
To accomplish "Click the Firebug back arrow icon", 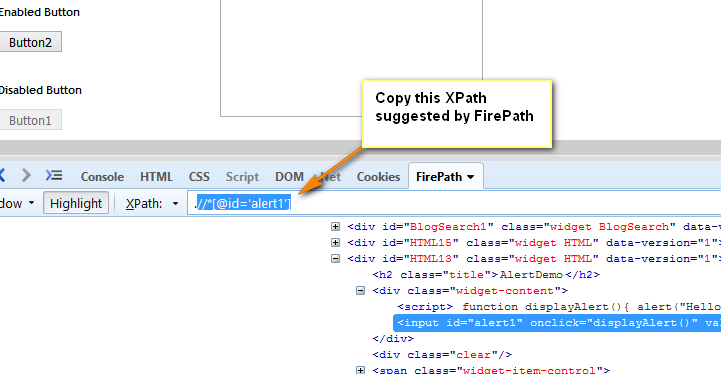I will tap(2, 175).
